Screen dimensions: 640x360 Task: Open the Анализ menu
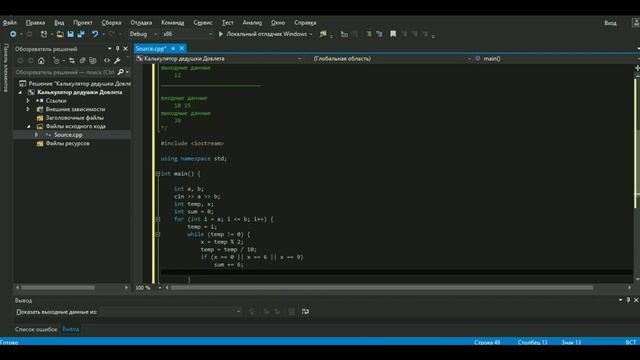[252, 23]
